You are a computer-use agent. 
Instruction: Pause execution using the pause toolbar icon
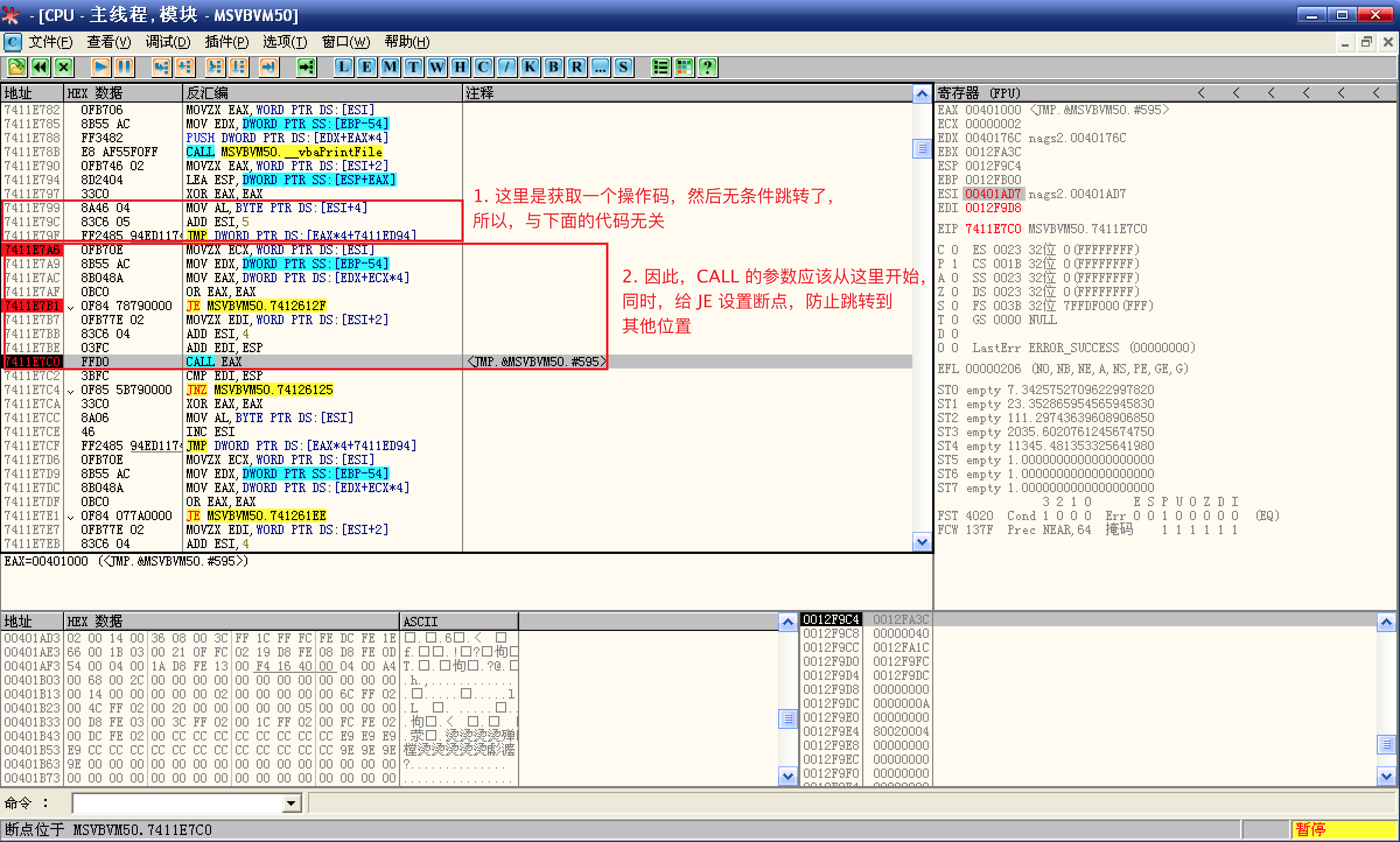[x=124, y=67]
